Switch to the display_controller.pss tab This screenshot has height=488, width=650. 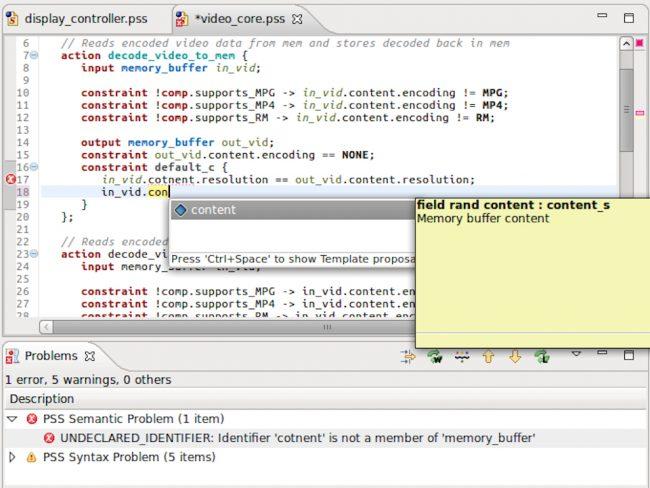pyautogui.click(x=78, y=19)
